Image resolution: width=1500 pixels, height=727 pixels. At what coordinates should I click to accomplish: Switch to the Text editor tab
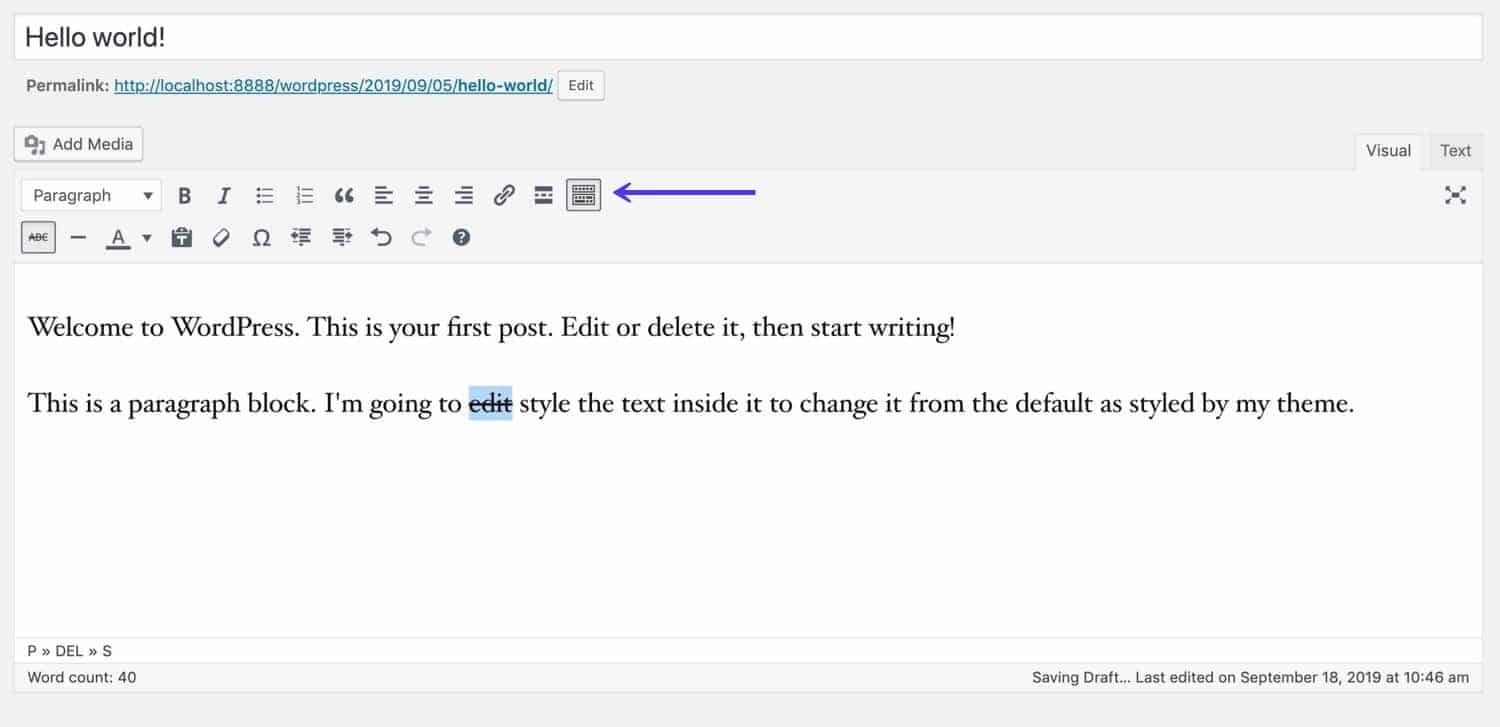pyautogui.click(x=1455, y=150)
